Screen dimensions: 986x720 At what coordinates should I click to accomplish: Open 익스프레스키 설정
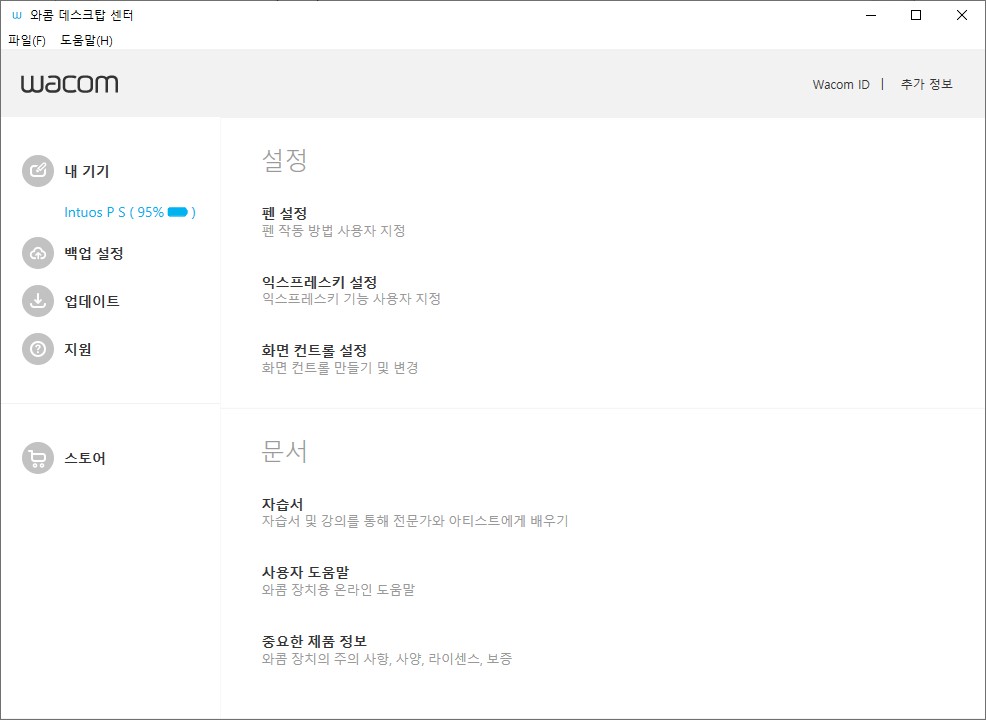(319, 282)
